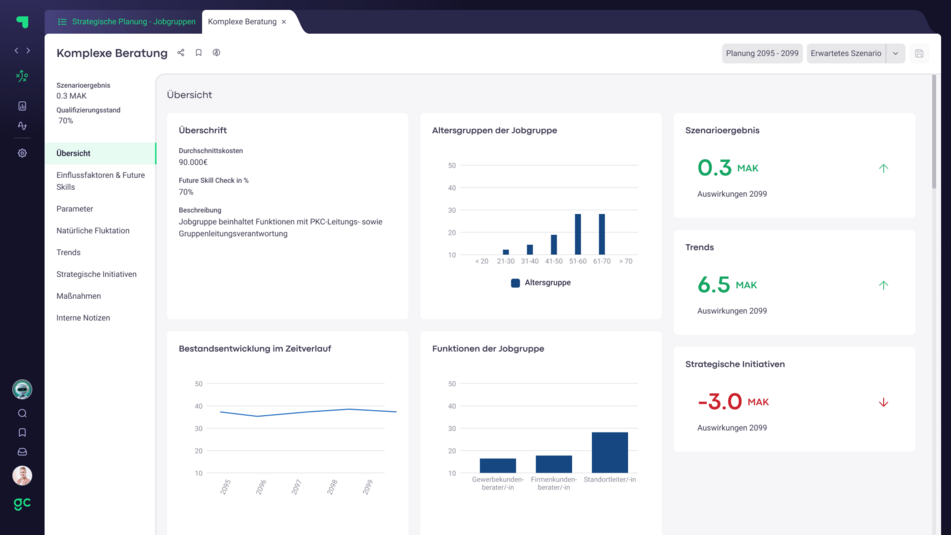Navigate back with the left arrow
This screenshot has height=535, width=951.
pos(16,50)
